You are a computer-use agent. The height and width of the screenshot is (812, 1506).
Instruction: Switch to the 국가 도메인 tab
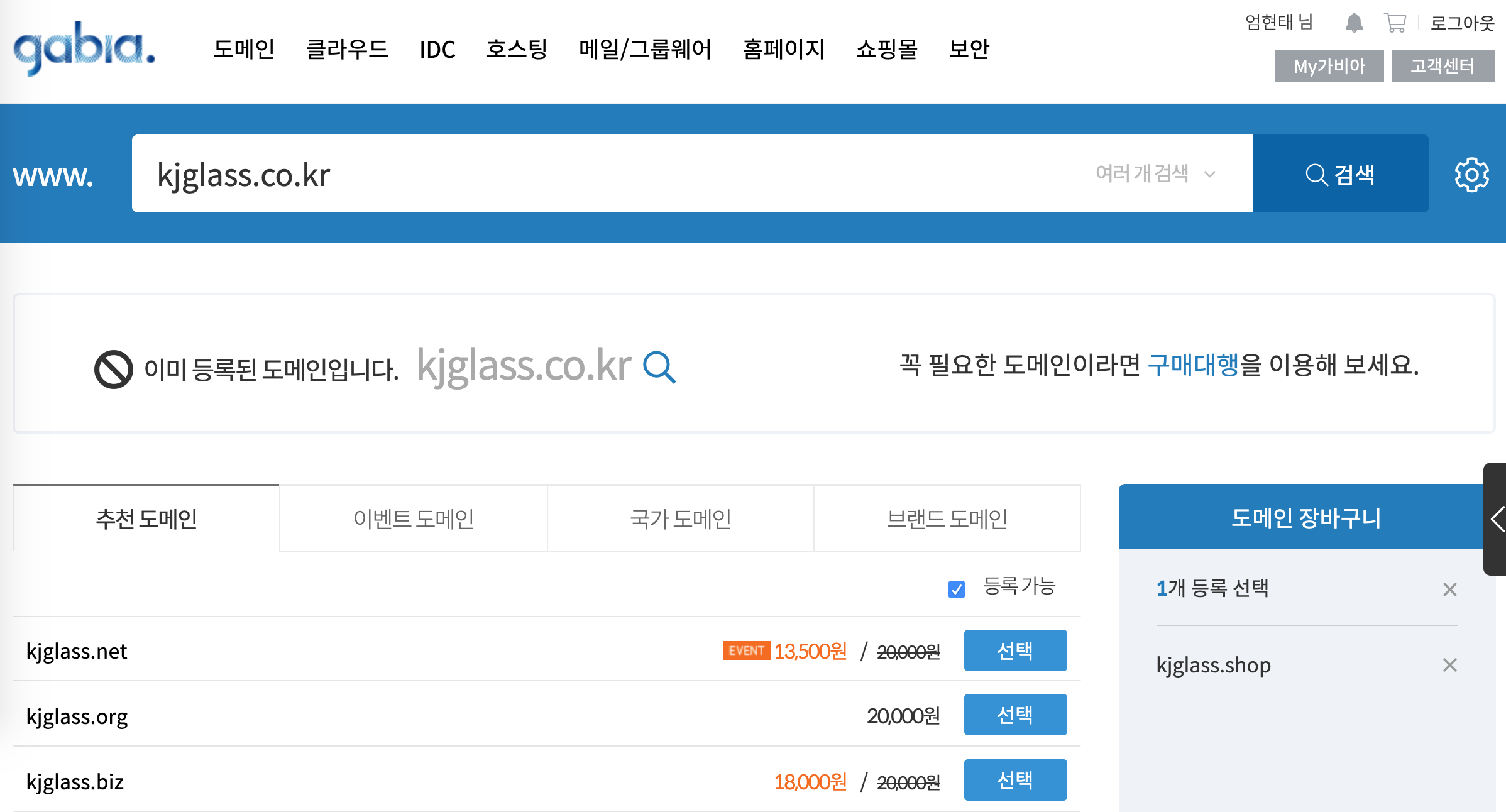[x=680, y=519]
